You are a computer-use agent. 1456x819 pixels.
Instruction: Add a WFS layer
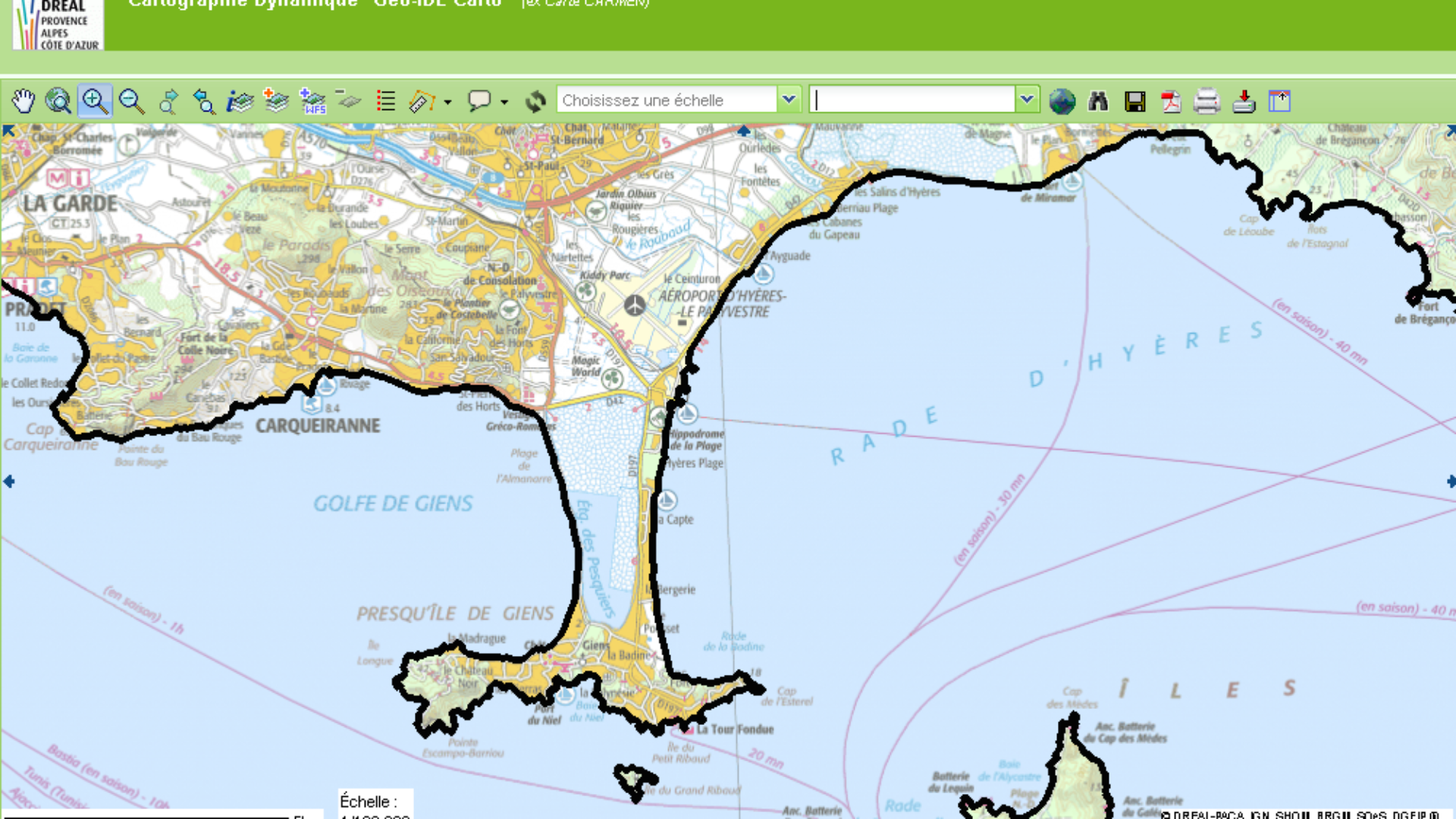click(x=312, y=101)
